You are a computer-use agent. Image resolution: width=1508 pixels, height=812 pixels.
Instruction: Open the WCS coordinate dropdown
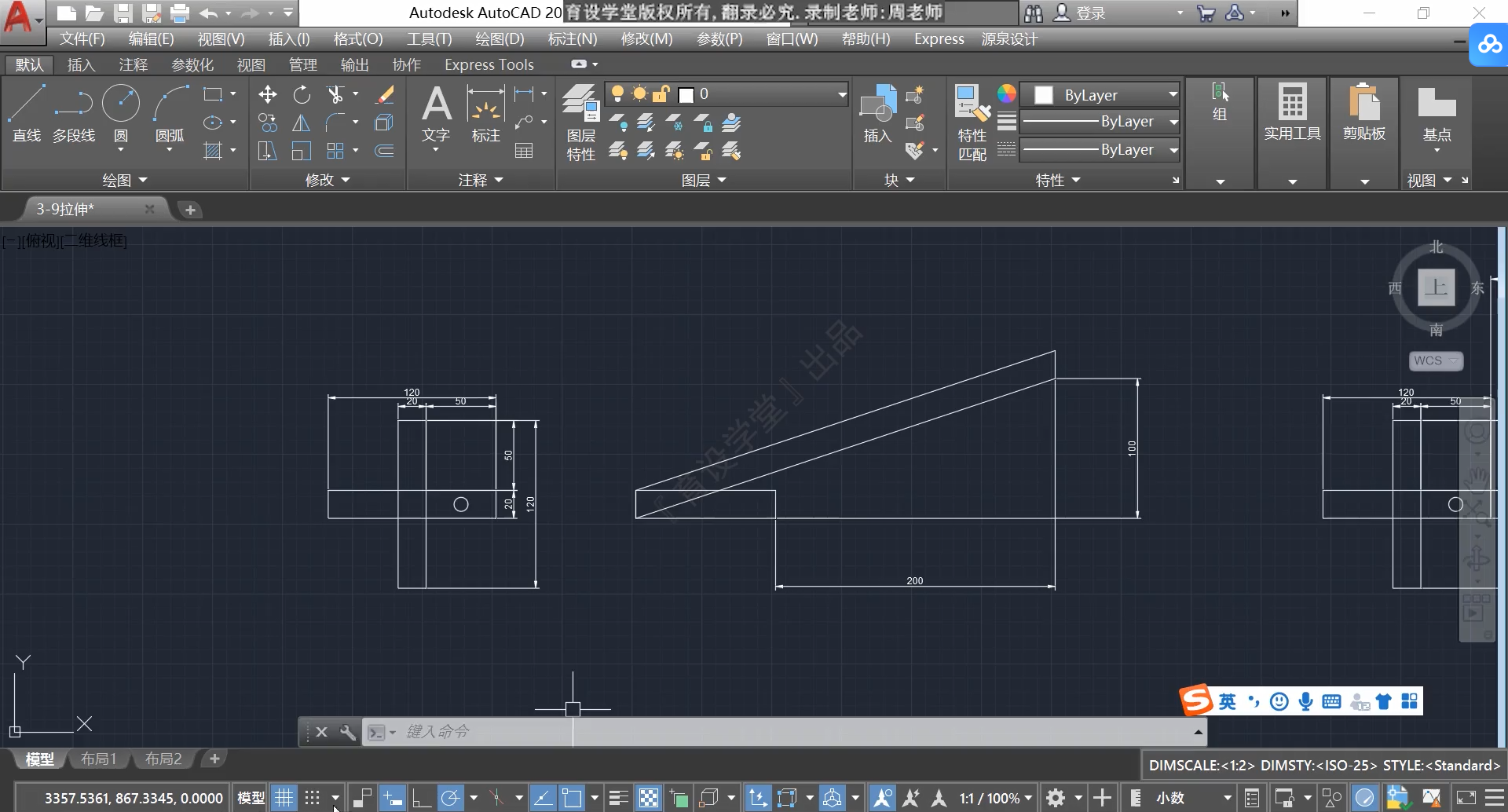pyautogui.click(x=1435, y=360)
